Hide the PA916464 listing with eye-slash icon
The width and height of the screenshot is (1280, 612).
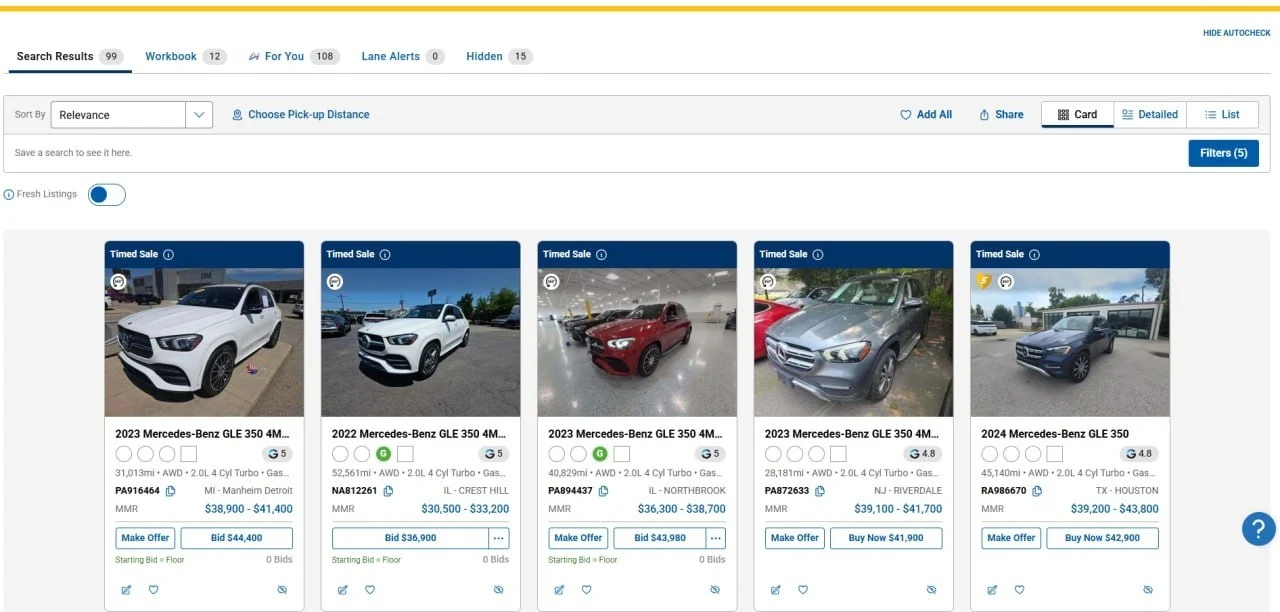point(282,590)
